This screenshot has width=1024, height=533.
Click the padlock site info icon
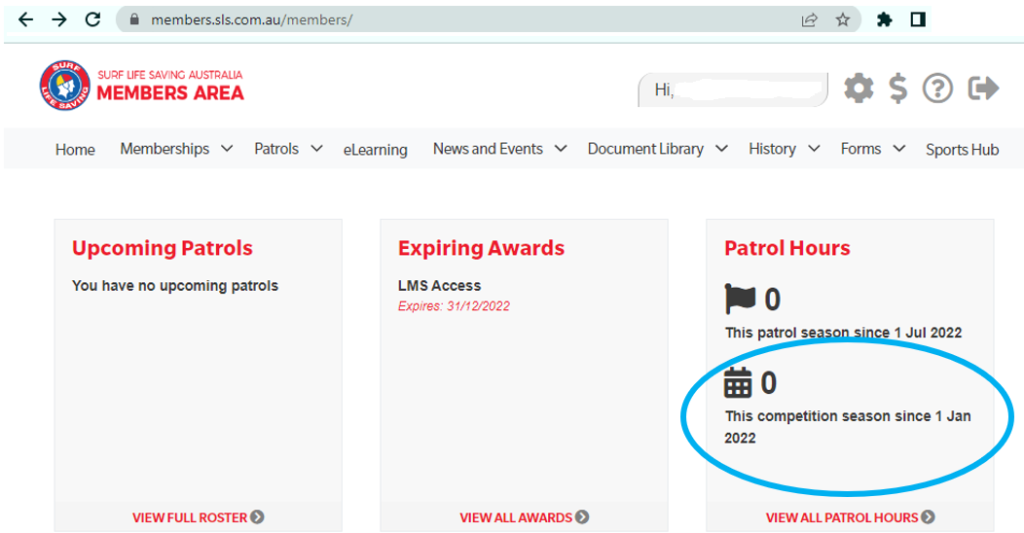click(135, 20)
